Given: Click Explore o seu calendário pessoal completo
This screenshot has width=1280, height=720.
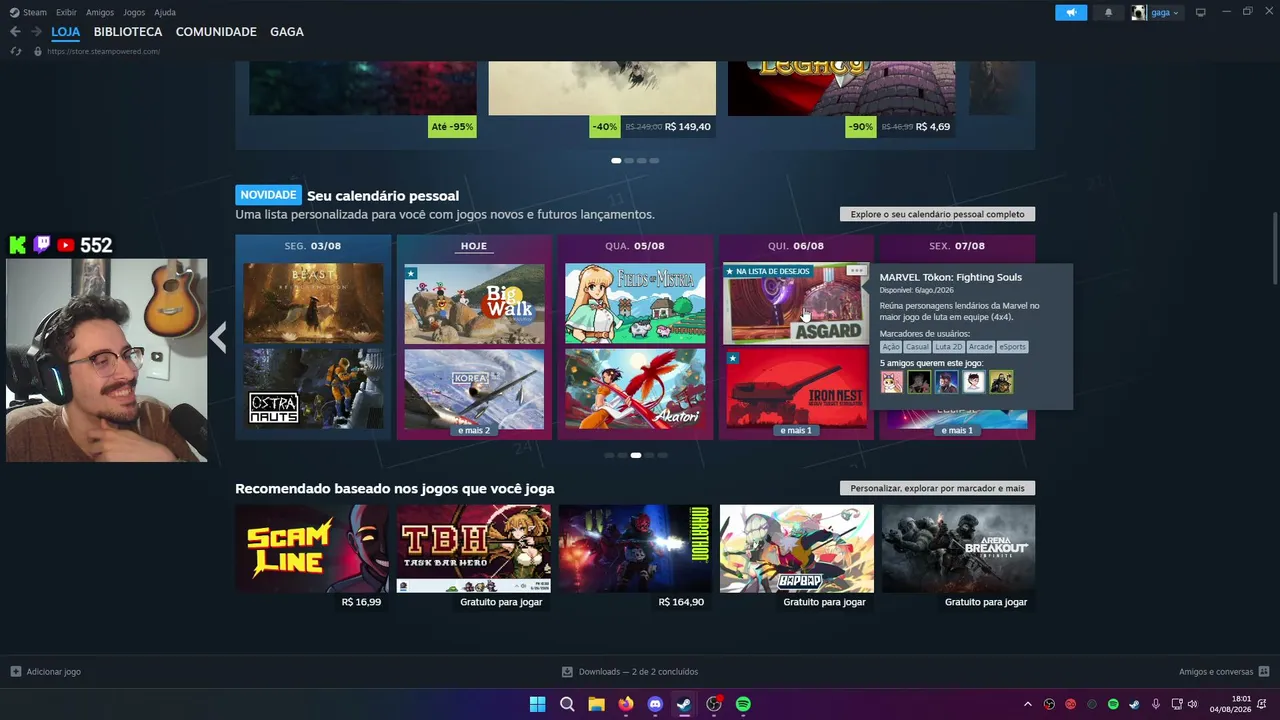Looking at the screenshot, I should [x=938, y=214].
